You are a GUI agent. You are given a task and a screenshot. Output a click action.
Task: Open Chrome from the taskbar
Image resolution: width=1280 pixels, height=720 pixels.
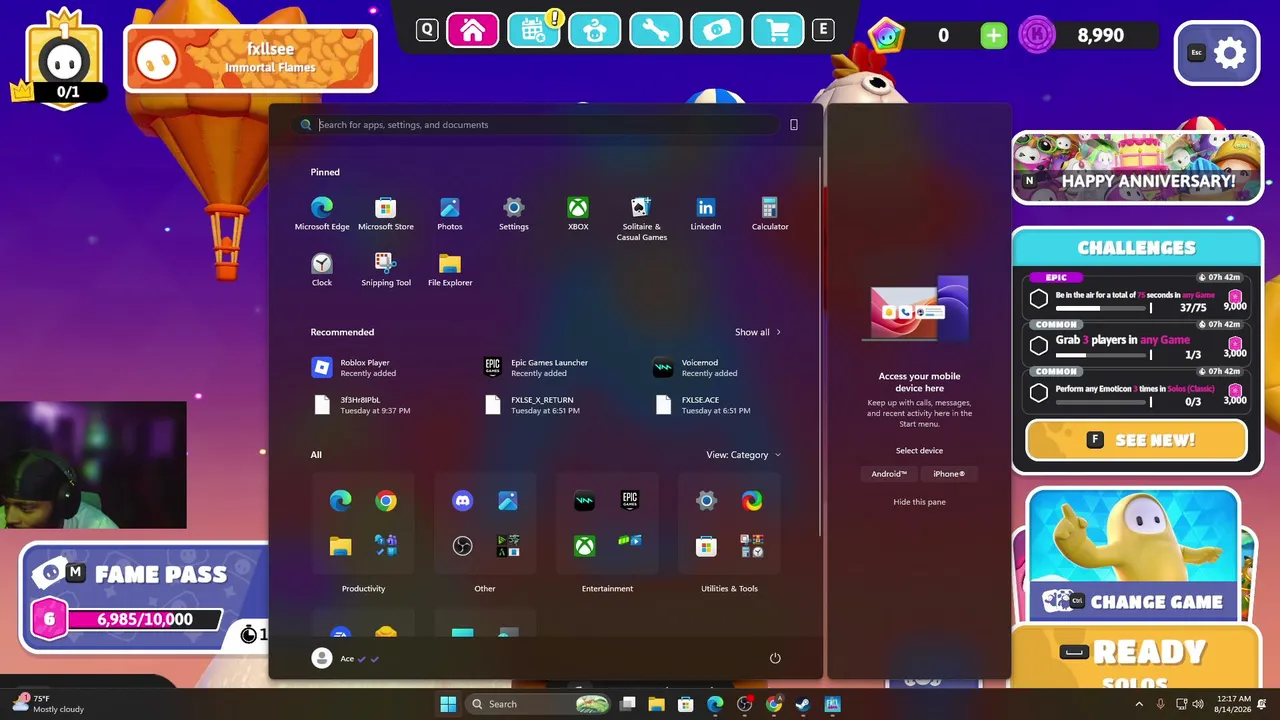pos(773,704)
